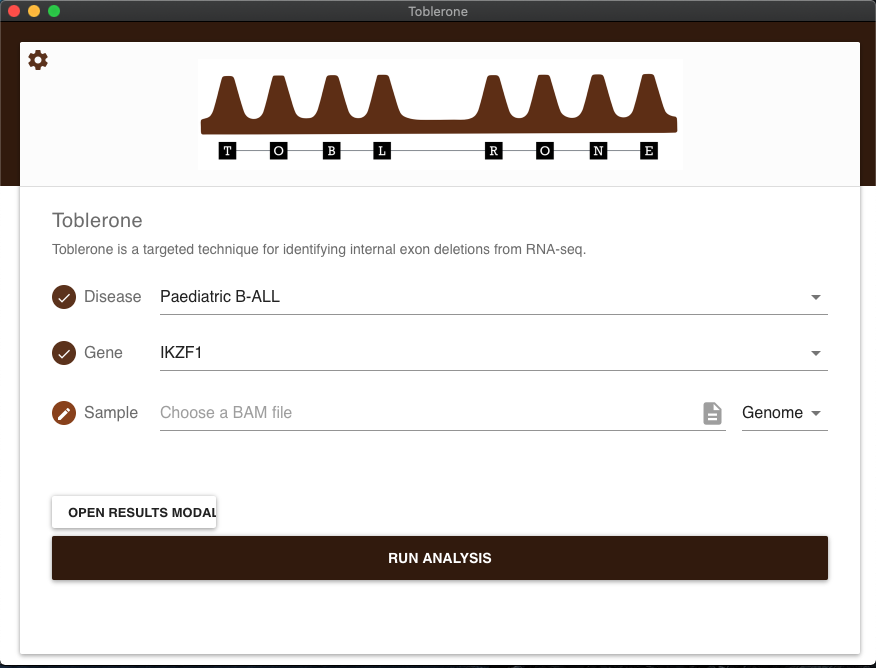876x668 pixels.
Task: Click the Disease checkmark step icon
Action: click(64, 297)
